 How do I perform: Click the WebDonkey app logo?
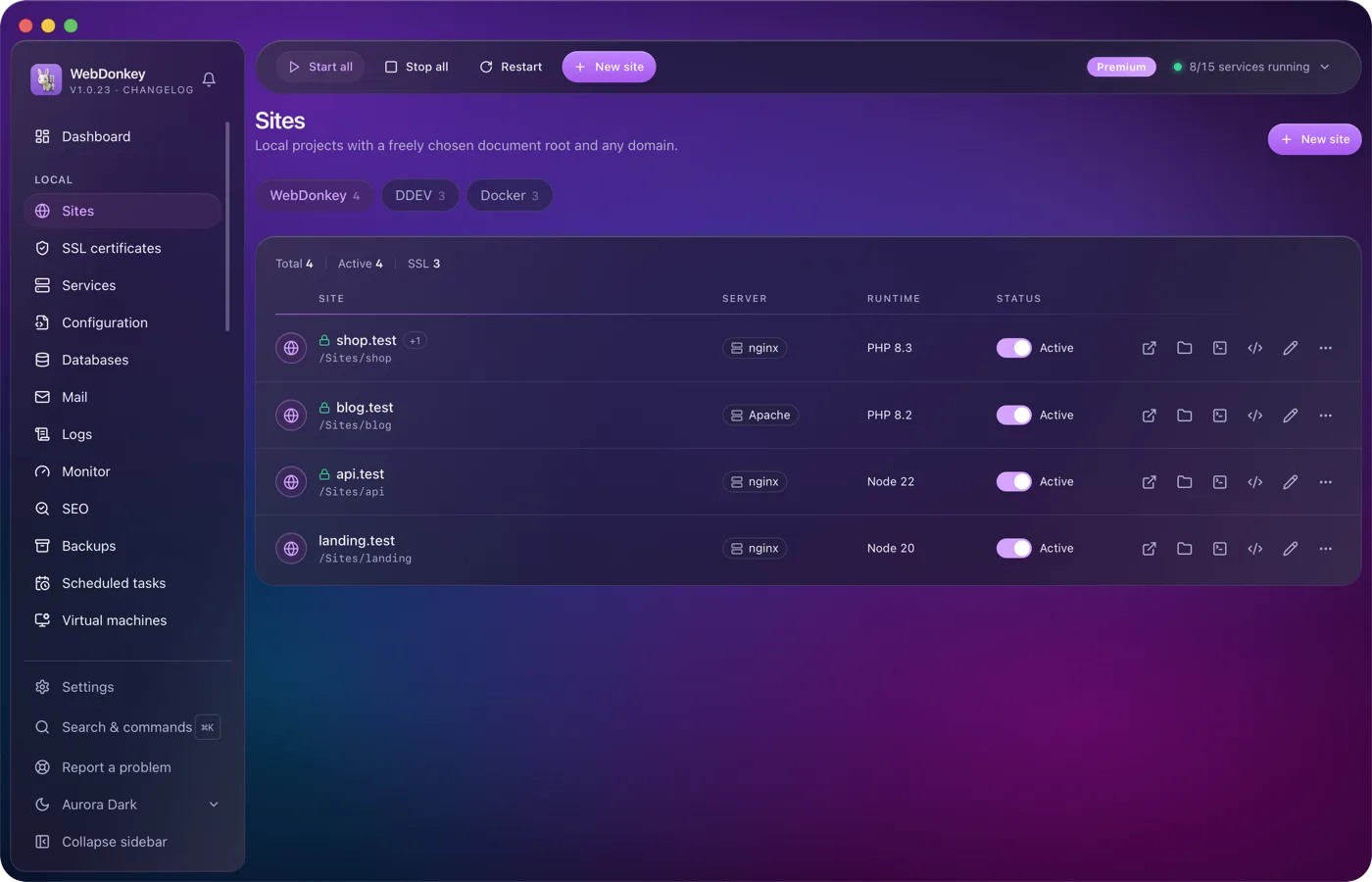click(46, 79)
